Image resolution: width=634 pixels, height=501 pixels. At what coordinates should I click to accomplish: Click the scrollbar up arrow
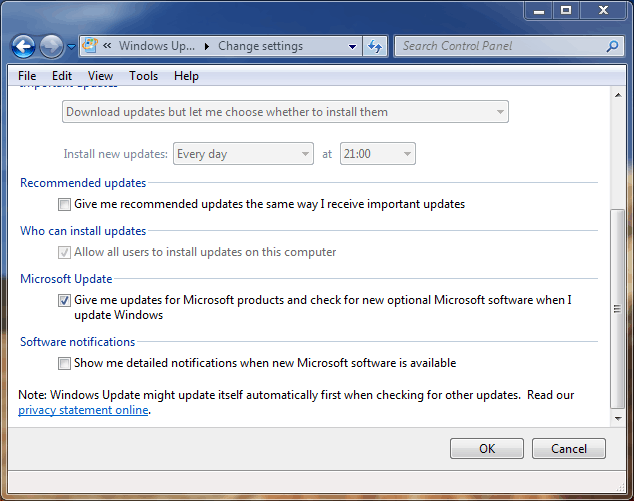coord(618,95)
